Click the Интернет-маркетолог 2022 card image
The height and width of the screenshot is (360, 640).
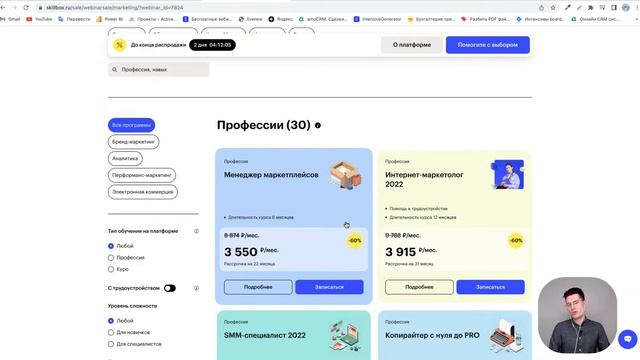click(x=507, y=175)
